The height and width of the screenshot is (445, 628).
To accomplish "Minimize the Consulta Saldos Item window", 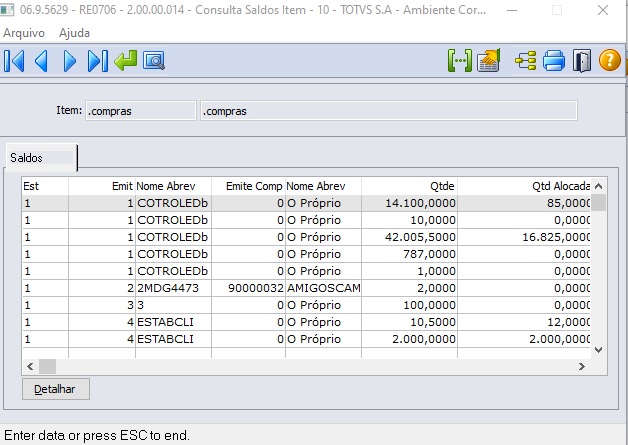I will (x=512, y=10).
